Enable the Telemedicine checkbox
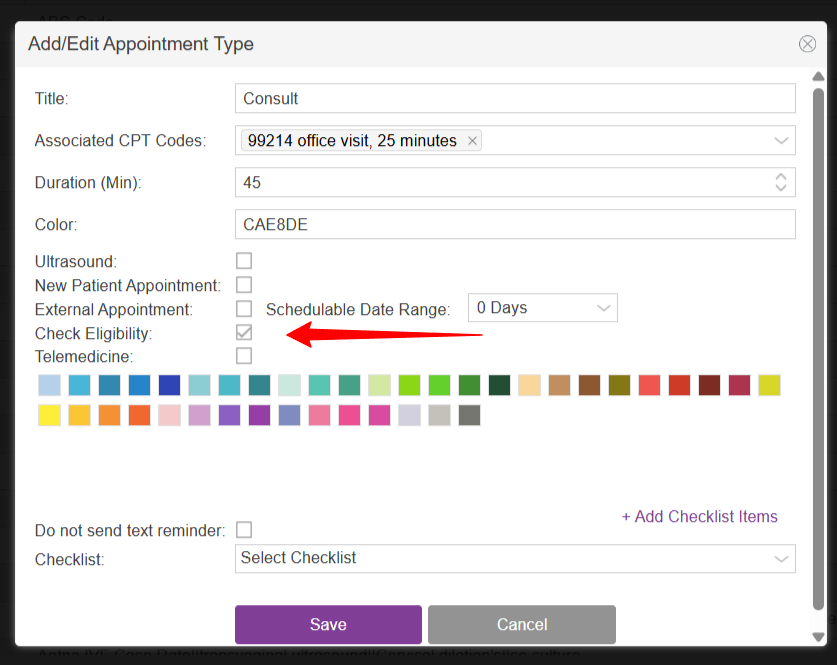This screenshot has width=837, height=665. tap(244, 356)
